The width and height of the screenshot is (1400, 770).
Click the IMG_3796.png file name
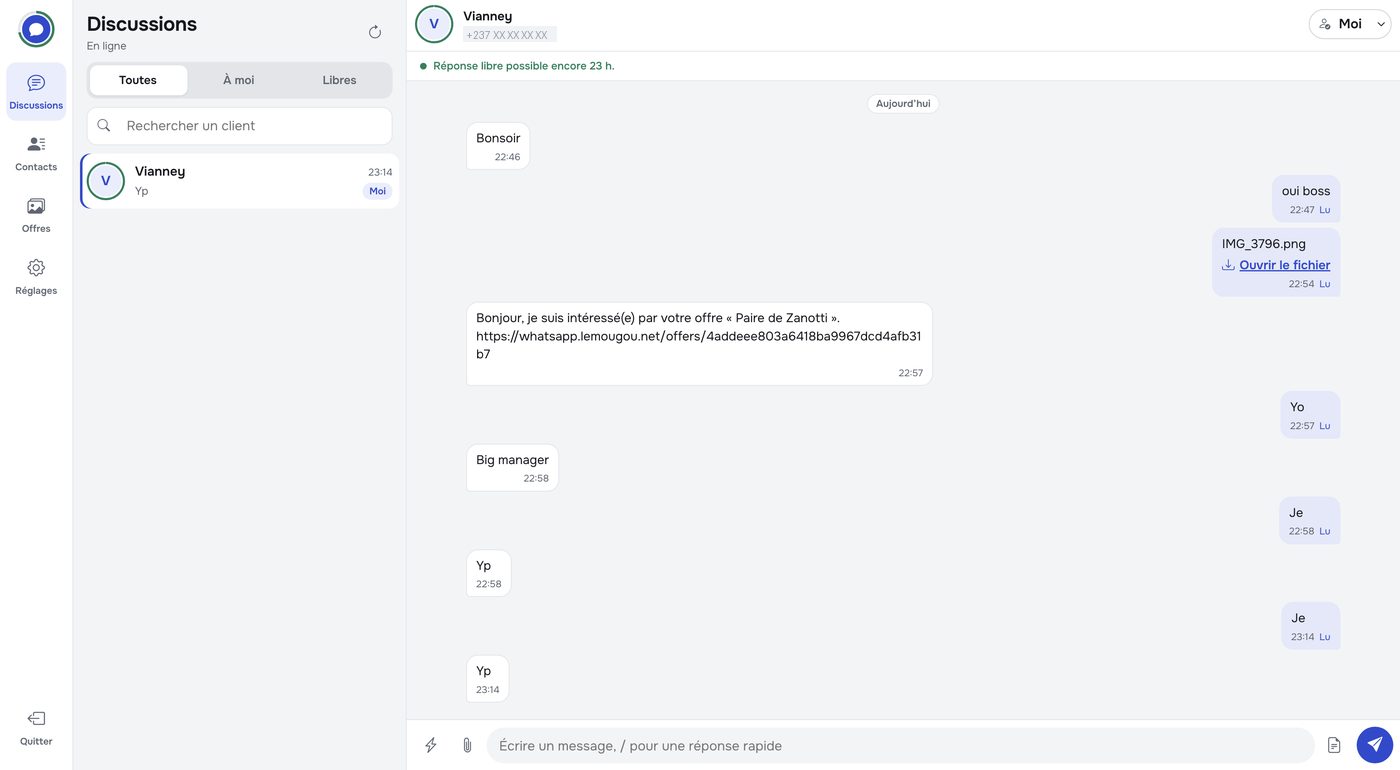point(1264,243)
